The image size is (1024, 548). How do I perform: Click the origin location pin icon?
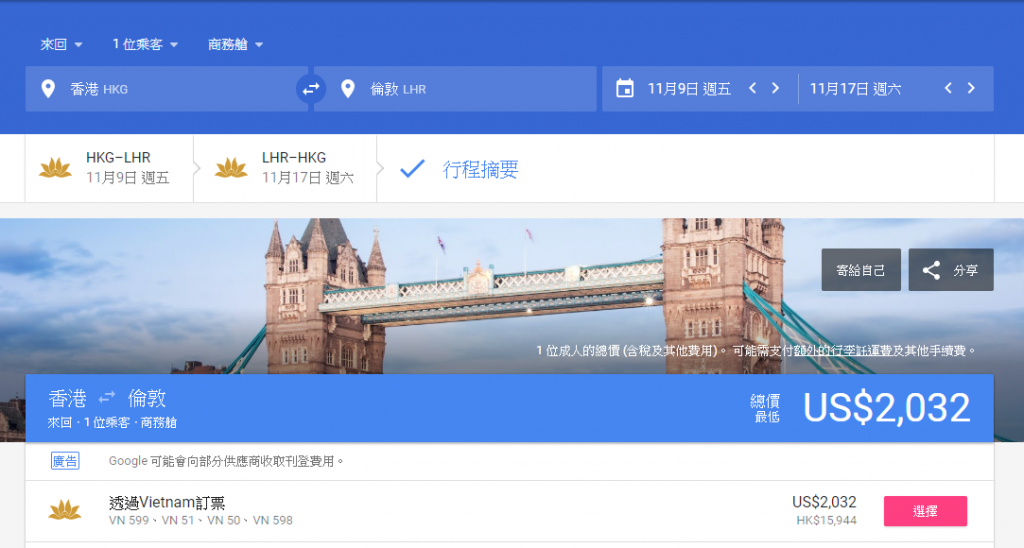click(x=48, y=89)
